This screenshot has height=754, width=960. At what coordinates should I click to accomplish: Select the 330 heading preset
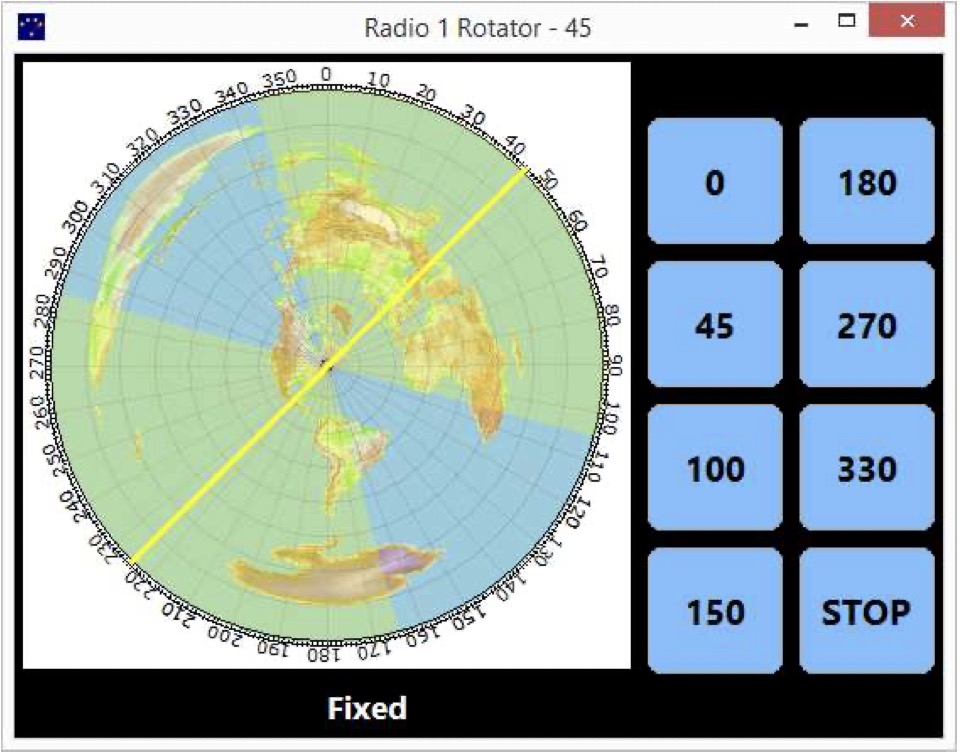[866, 468]
